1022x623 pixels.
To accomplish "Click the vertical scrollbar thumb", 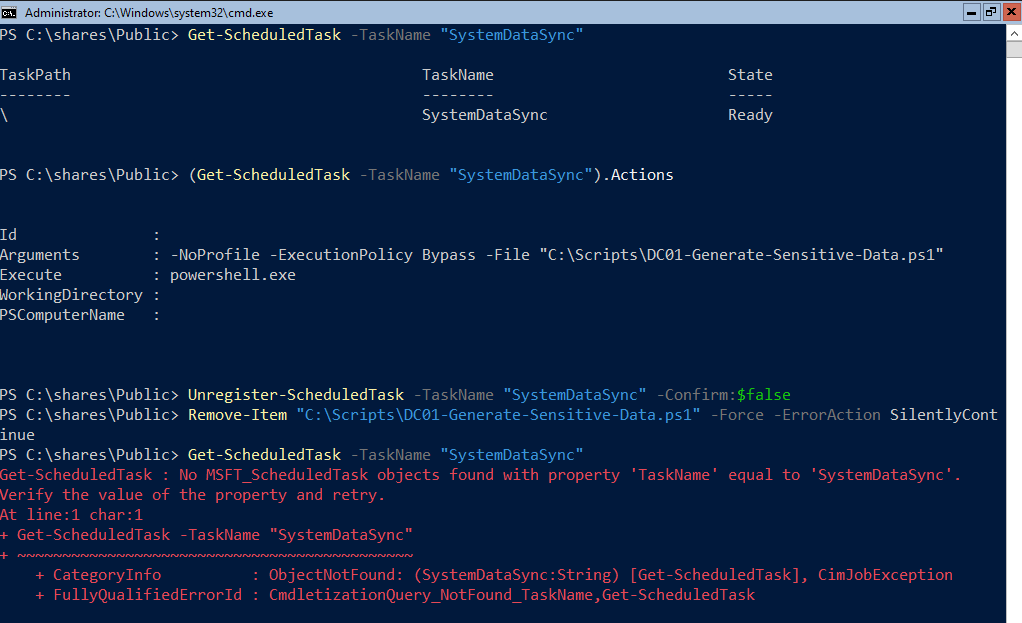I will click(x=1014, y=50).
